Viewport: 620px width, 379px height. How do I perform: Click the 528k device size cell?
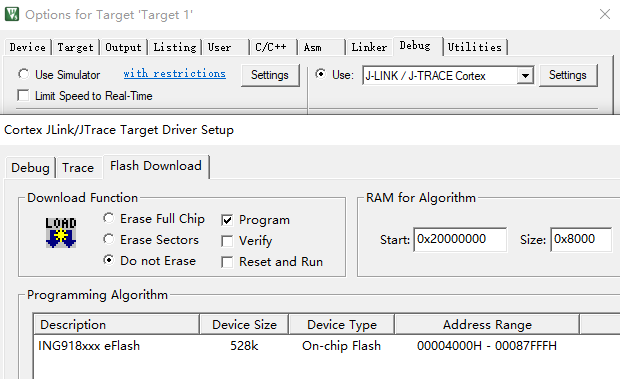pyautogui.click(x=244, y=346)
